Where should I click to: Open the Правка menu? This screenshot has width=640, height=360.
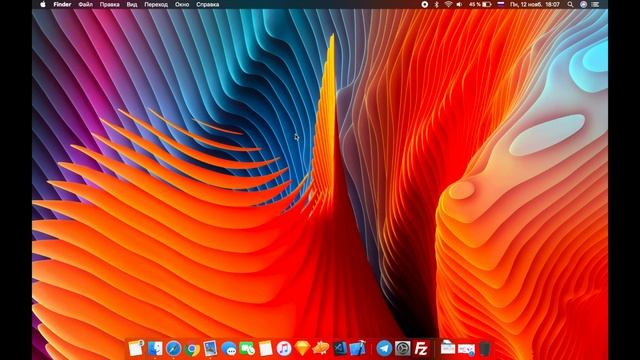pyautogui.click(x=109, y=4)
